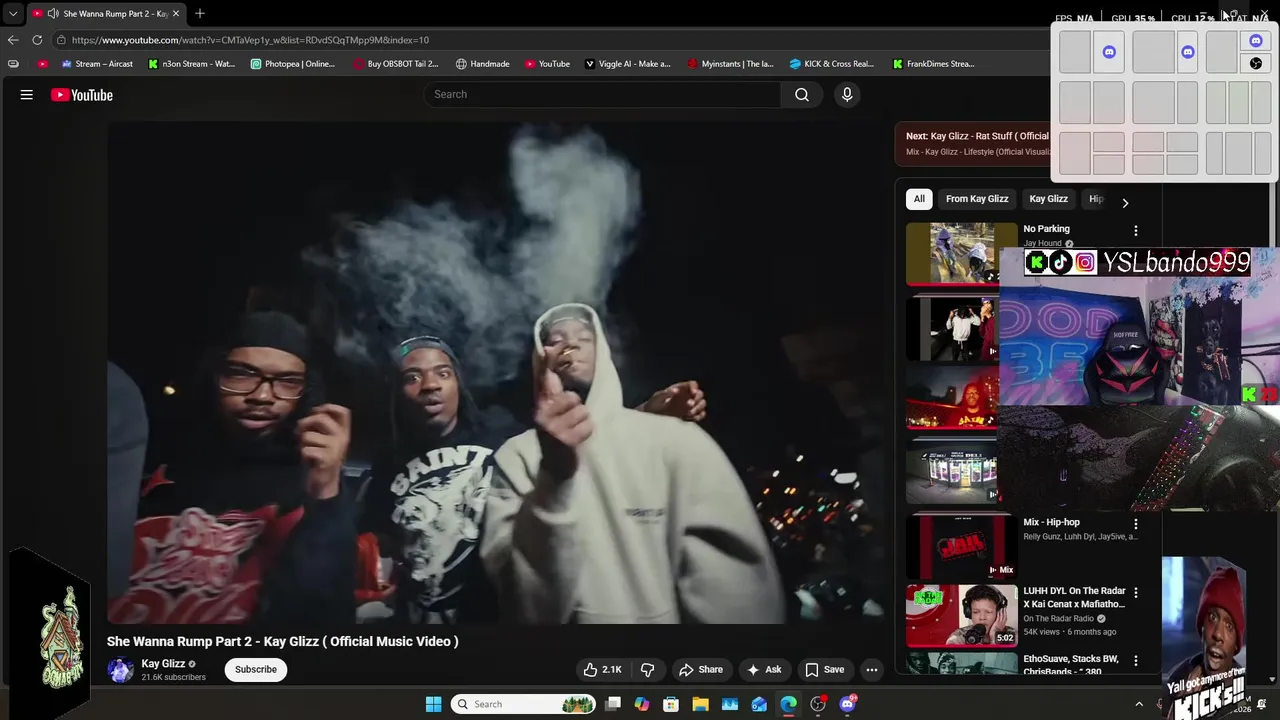Share this video
Viewport: 1280px width, 720px height.
click(x=700, y=670)
